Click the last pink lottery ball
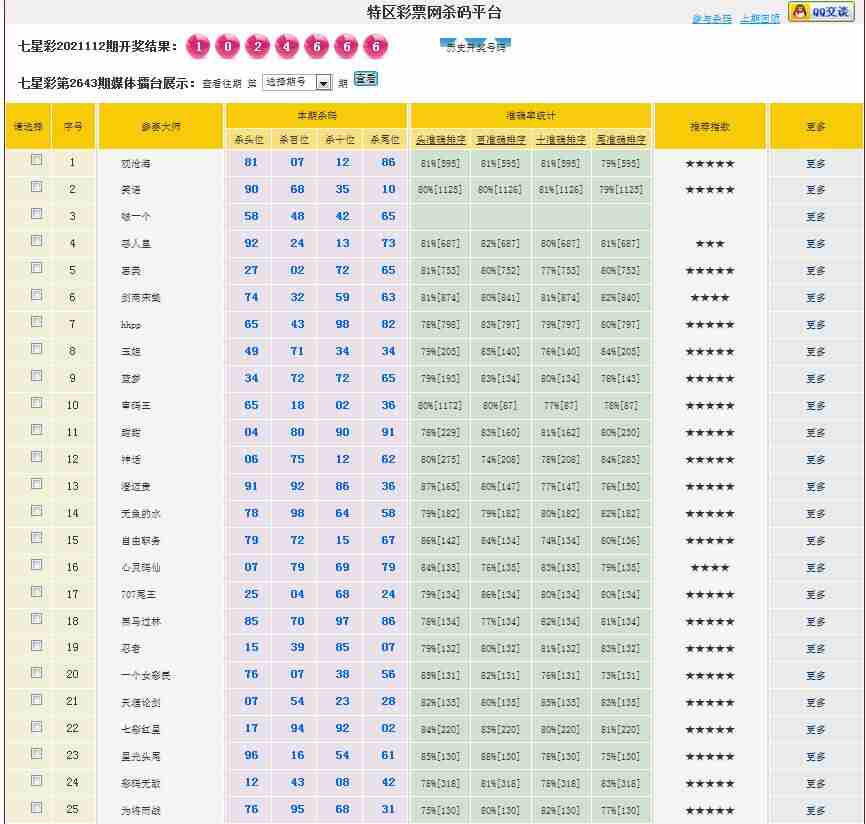The image size is (866, 824). tap(375, 47)
